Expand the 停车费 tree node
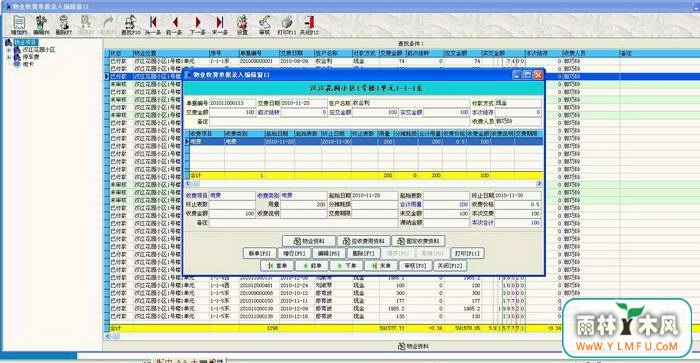This screenshot has height=363, width=700. [8, 57]
